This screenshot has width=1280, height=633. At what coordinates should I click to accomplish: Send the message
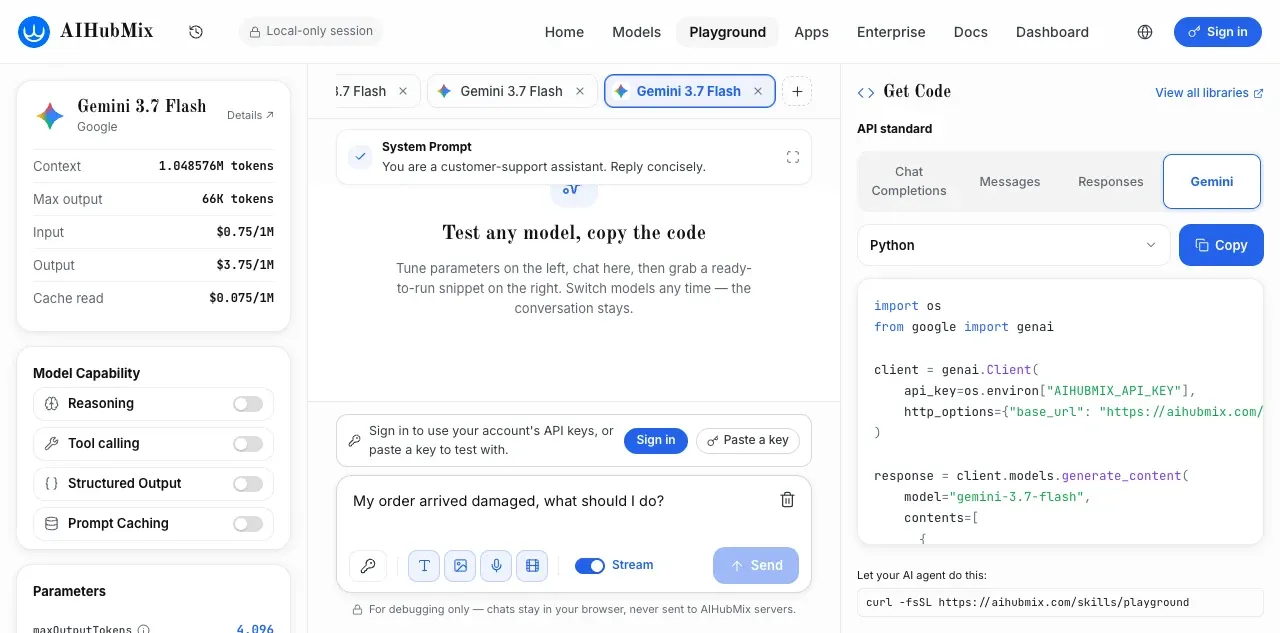point(756,566)
